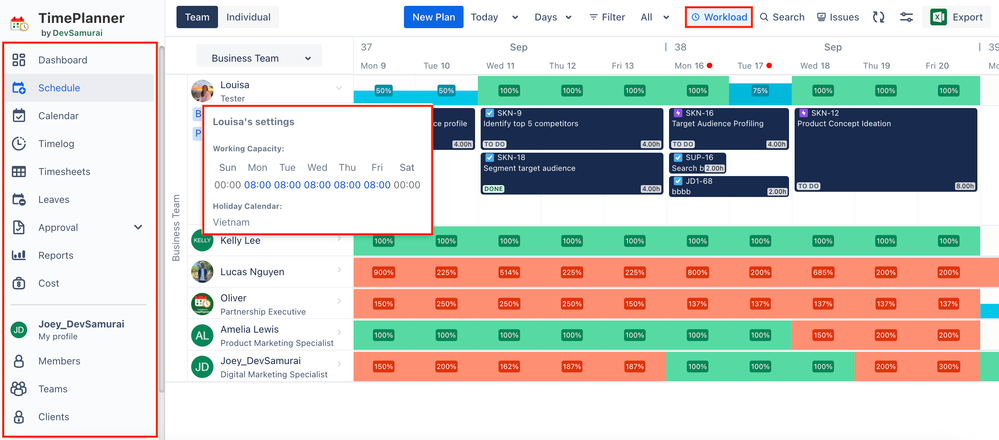Open the Filter option
999x440 pixels.
coord(607,17)
